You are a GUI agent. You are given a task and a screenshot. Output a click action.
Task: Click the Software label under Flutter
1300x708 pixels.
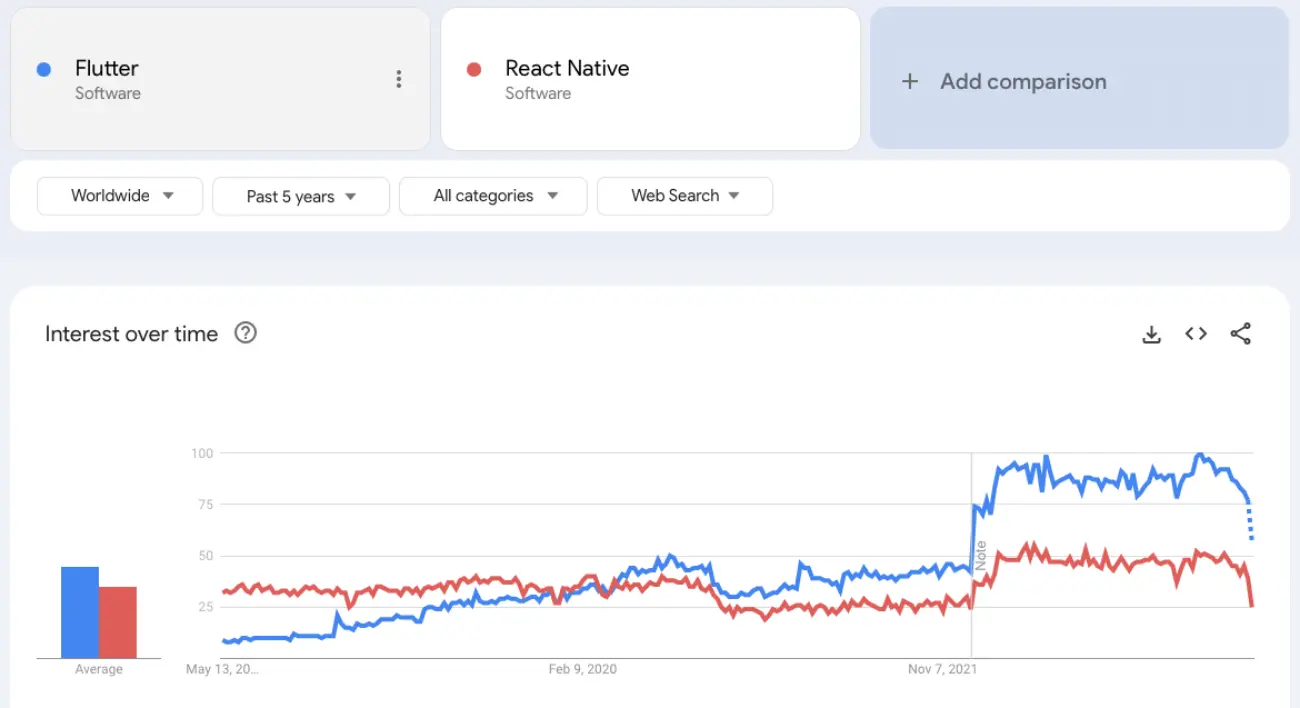click(108, 93)
